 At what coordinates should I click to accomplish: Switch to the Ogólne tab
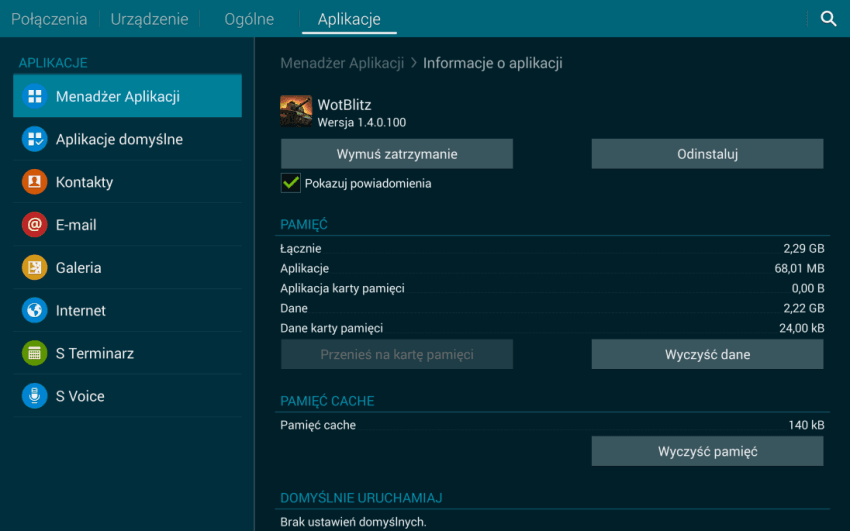[249, 19]
